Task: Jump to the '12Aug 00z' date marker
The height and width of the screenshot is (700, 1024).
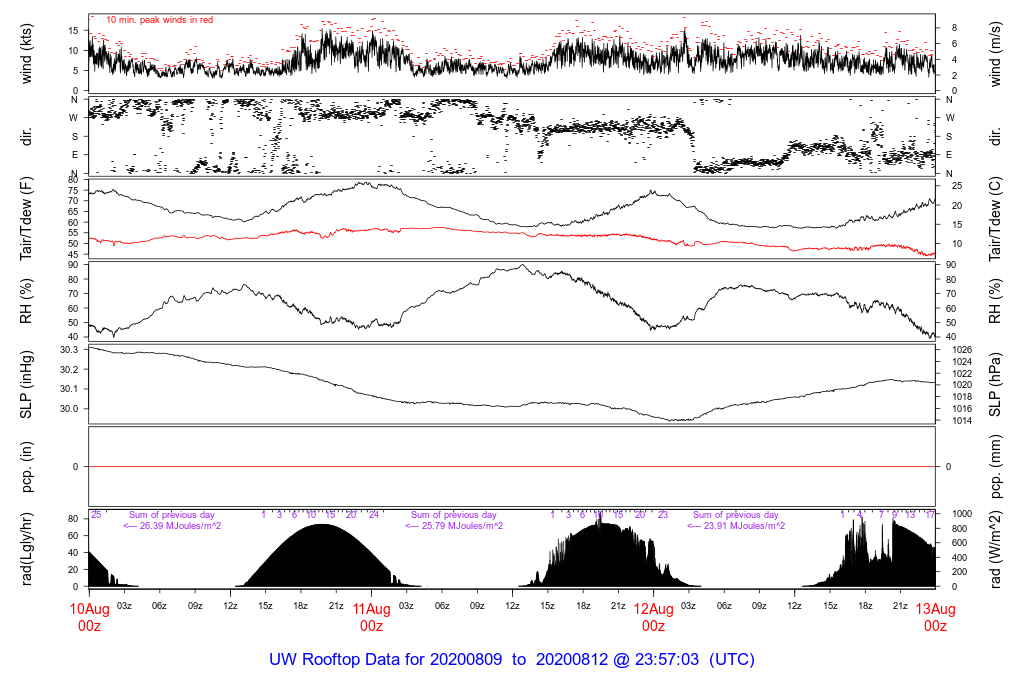Action: pos(653,617)
